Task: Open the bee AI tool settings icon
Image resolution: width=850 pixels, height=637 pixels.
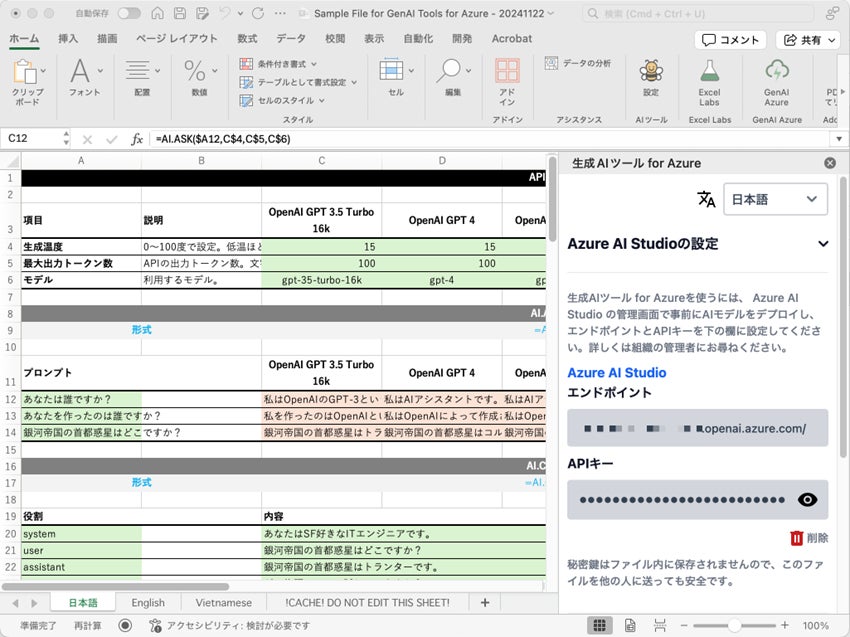Action: [x=651, y=70]
